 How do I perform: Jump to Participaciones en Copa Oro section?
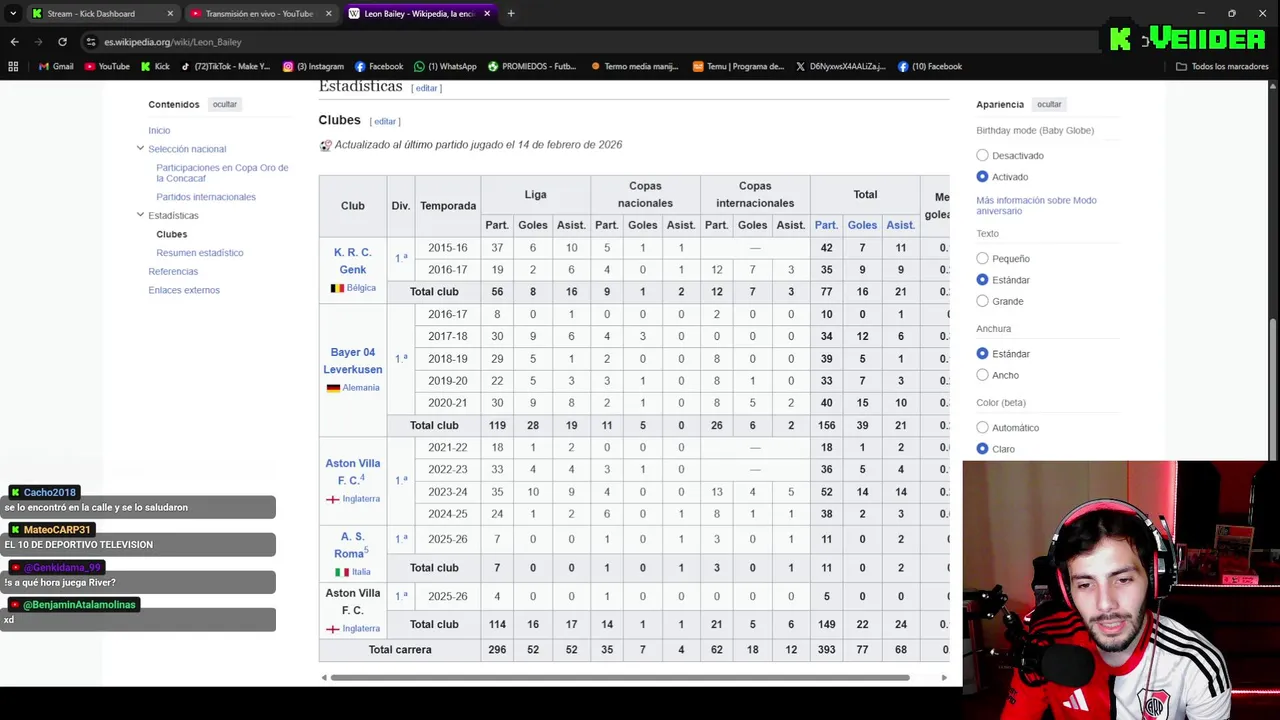pyautogui.click(x=222, y=173)
